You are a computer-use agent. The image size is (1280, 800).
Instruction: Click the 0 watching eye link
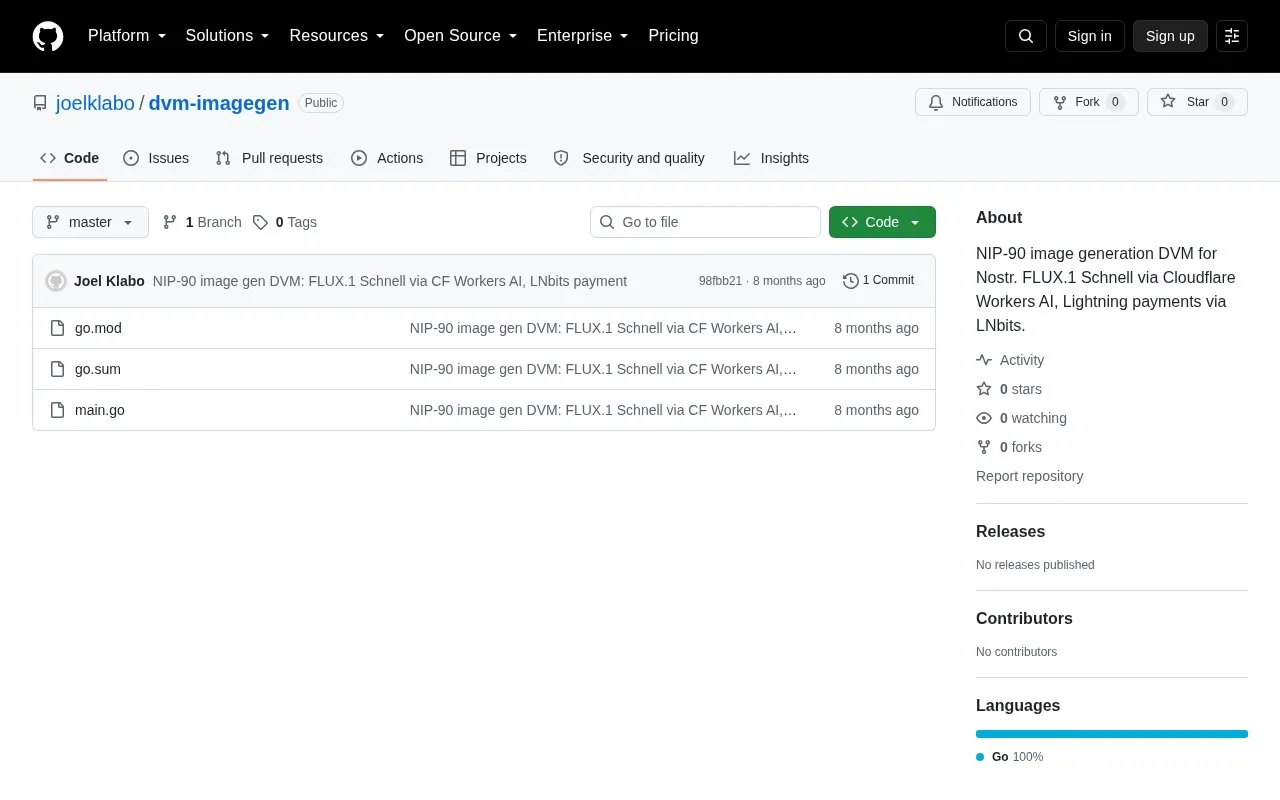[x=1021, y=418]
